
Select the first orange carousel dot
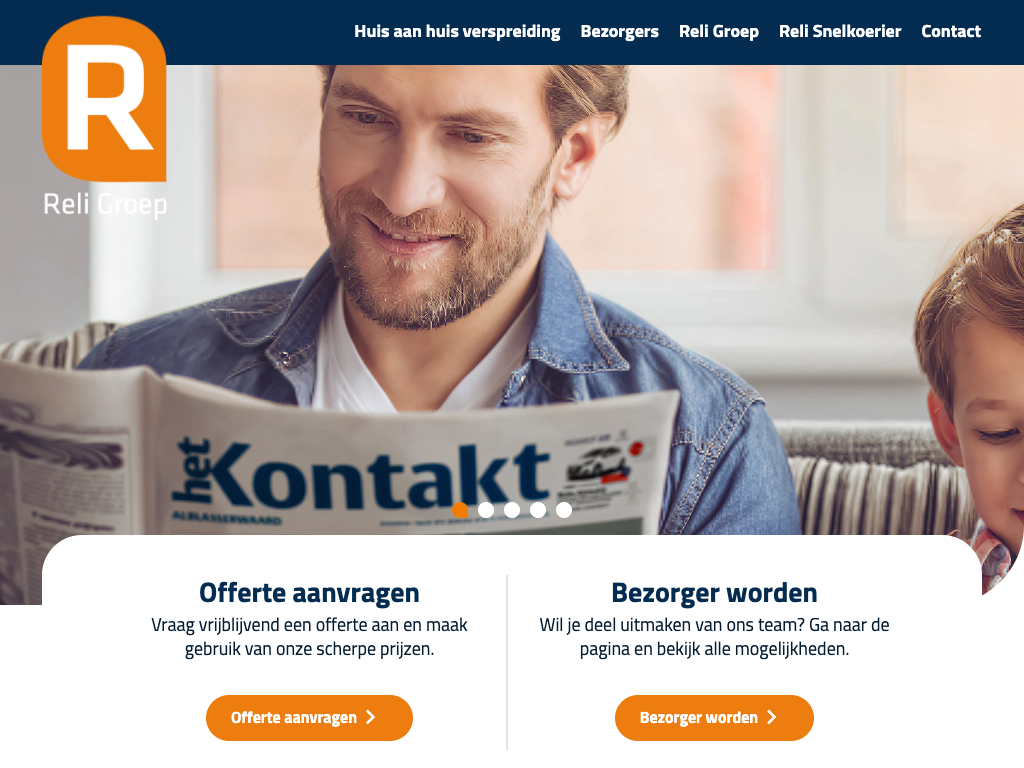pyautogui.click(x=460, y=510)
